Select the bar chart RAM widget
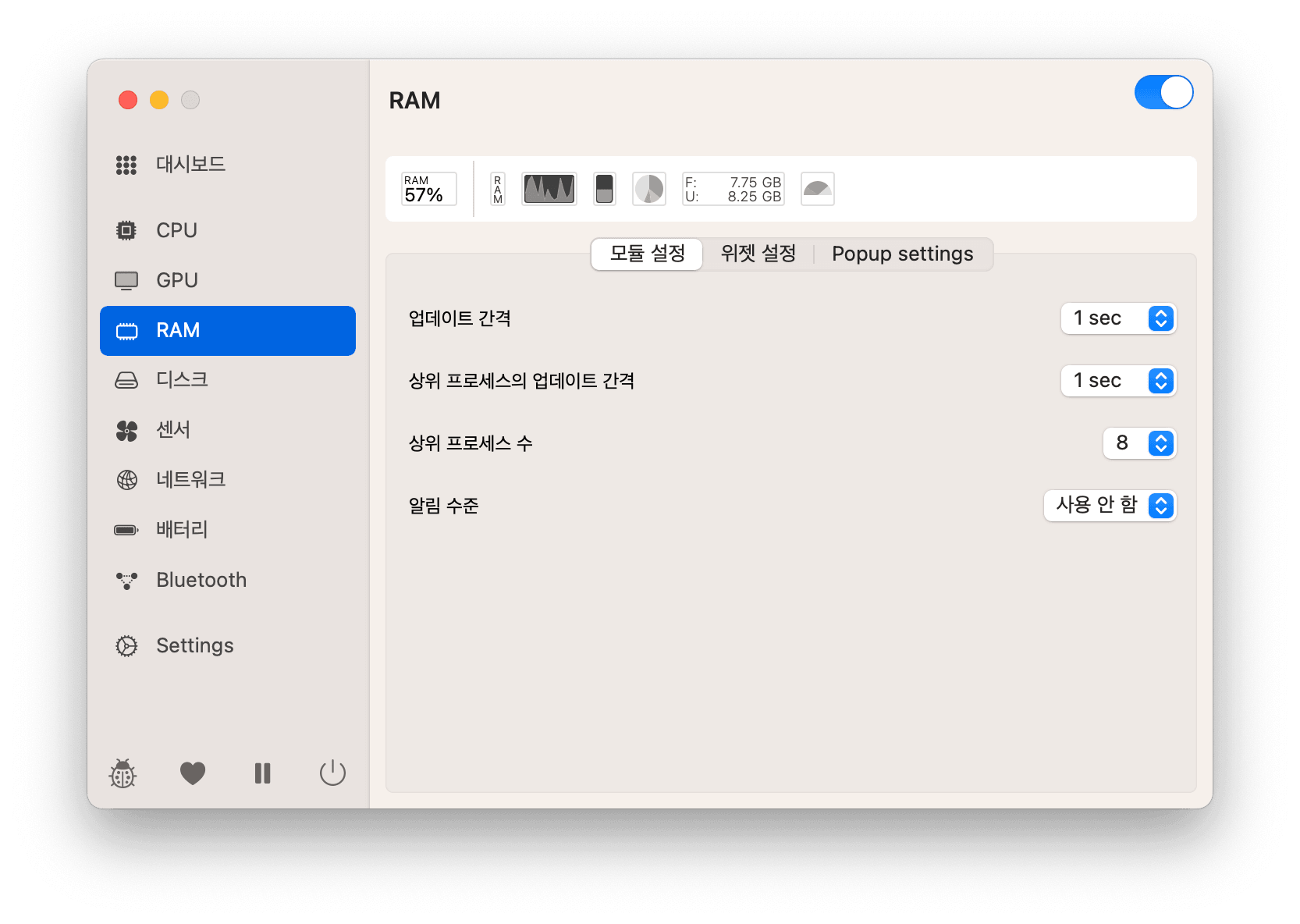1300x924 pixels. (x=604, y=189)
